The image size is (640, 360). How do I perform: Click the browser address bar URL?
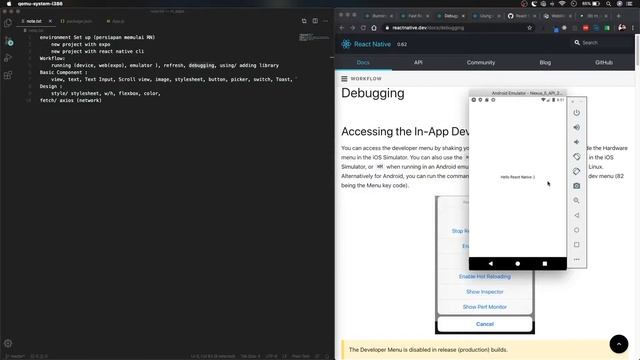pyautogui.click(x=428, y=28)
